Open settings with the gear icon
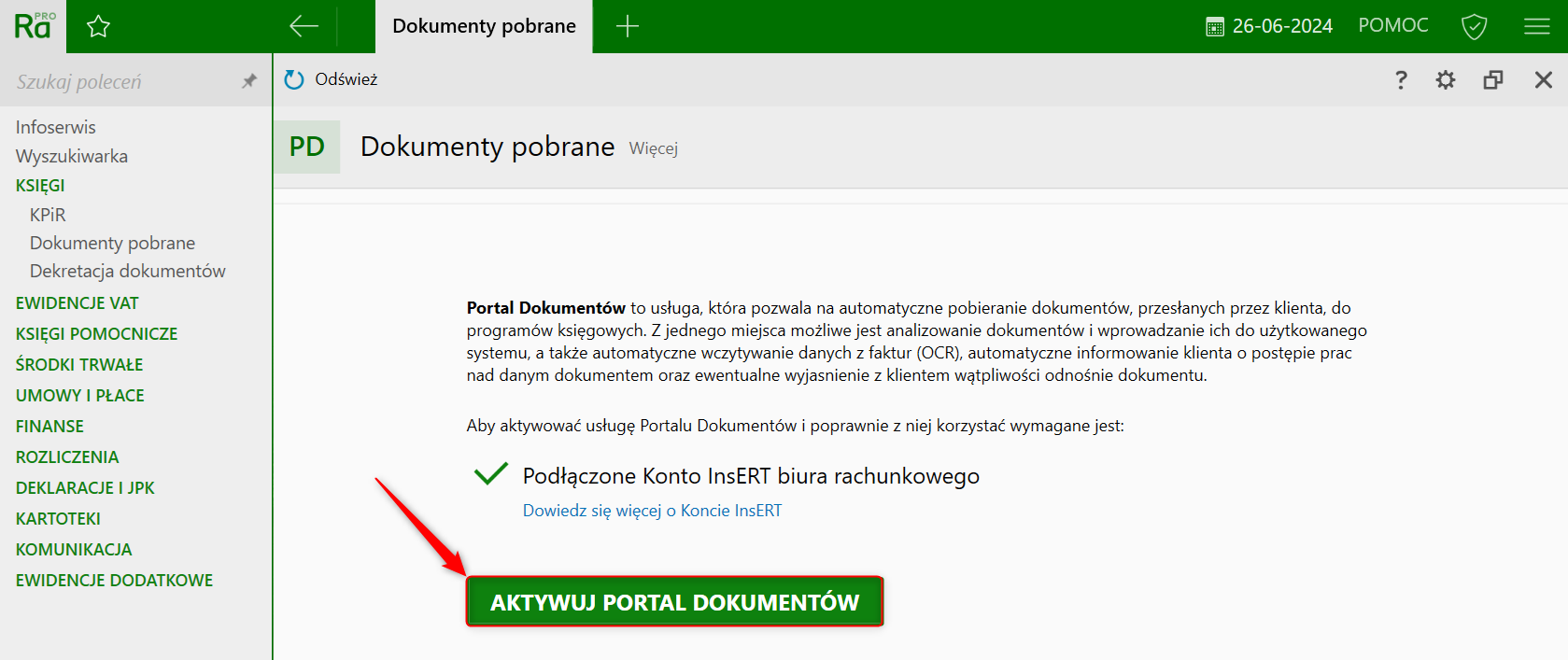The height and width of the screenshot is (660, 1568). [1445, 80]
